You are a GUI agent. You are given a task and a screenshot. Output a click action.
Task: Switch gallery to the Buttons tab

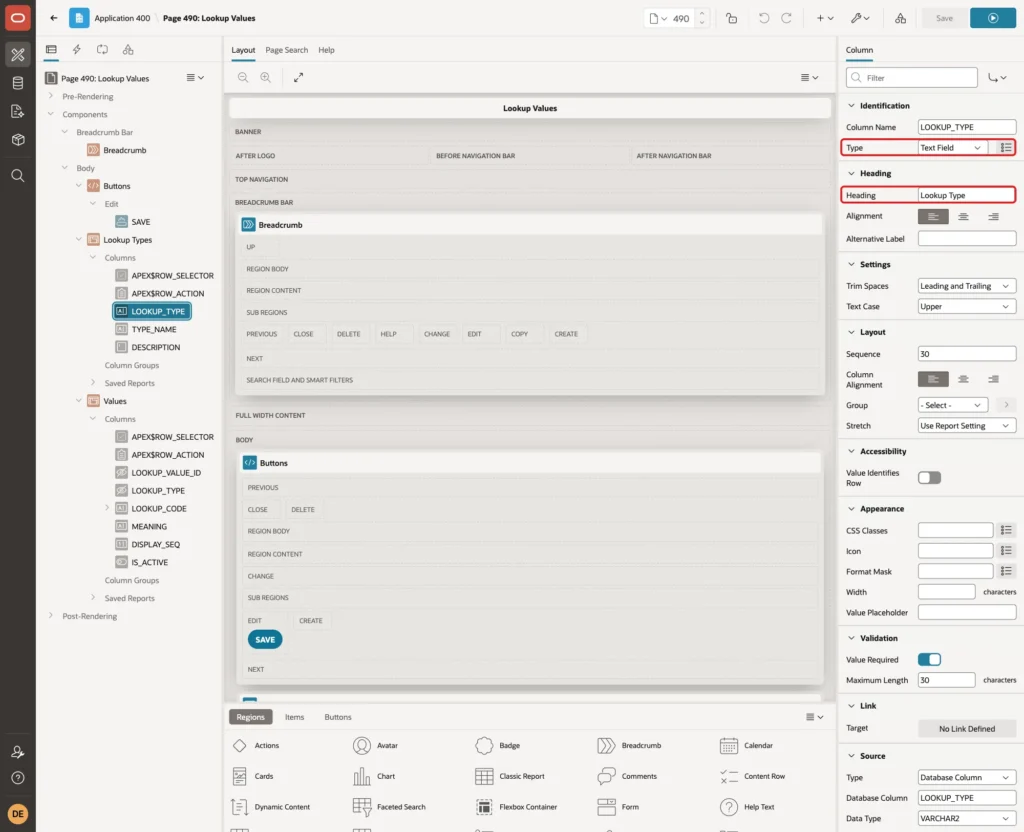coord(338,717)
